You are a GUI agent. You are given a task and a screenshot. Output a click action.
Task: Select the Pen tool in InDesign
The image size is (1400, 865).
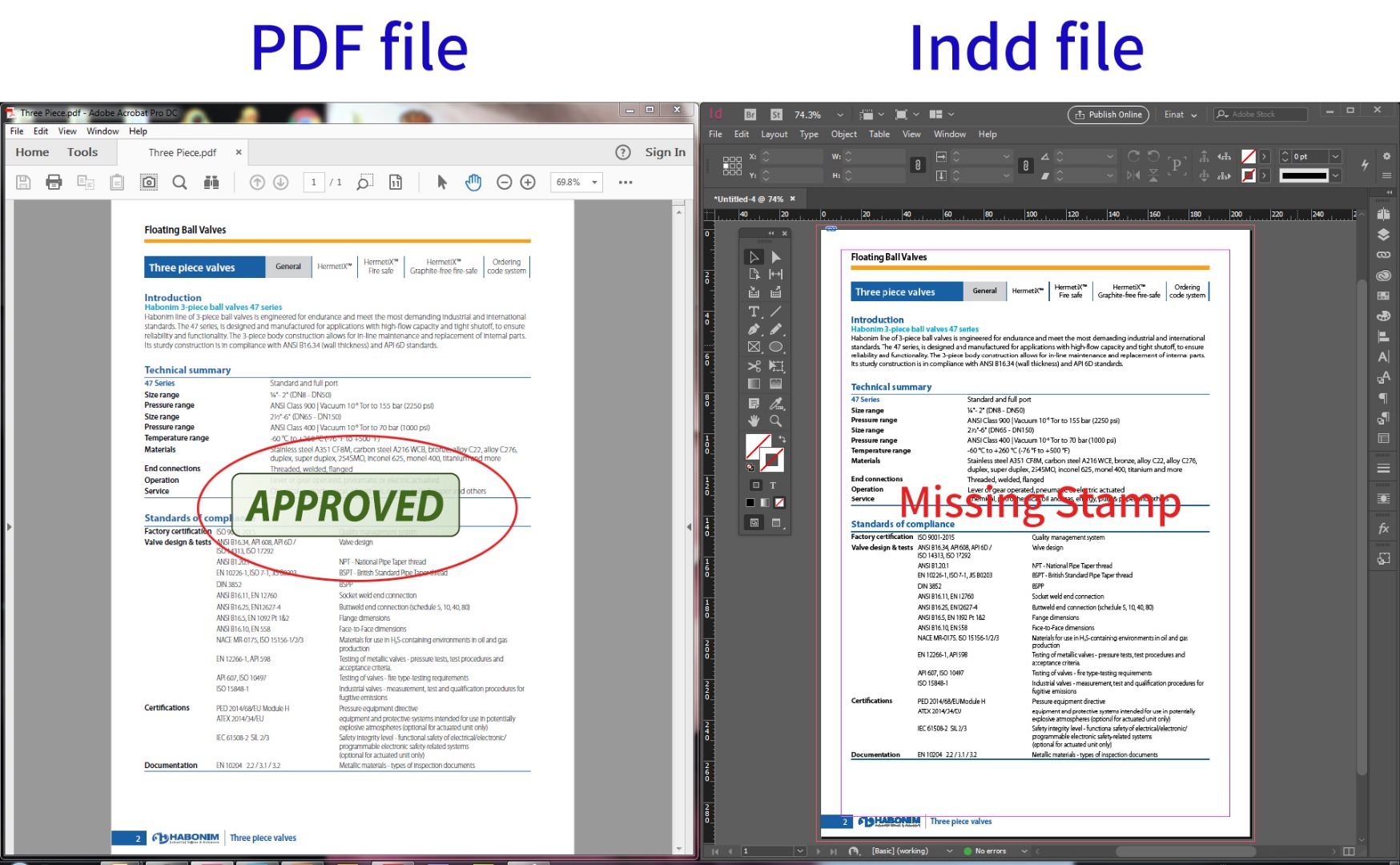754,329
